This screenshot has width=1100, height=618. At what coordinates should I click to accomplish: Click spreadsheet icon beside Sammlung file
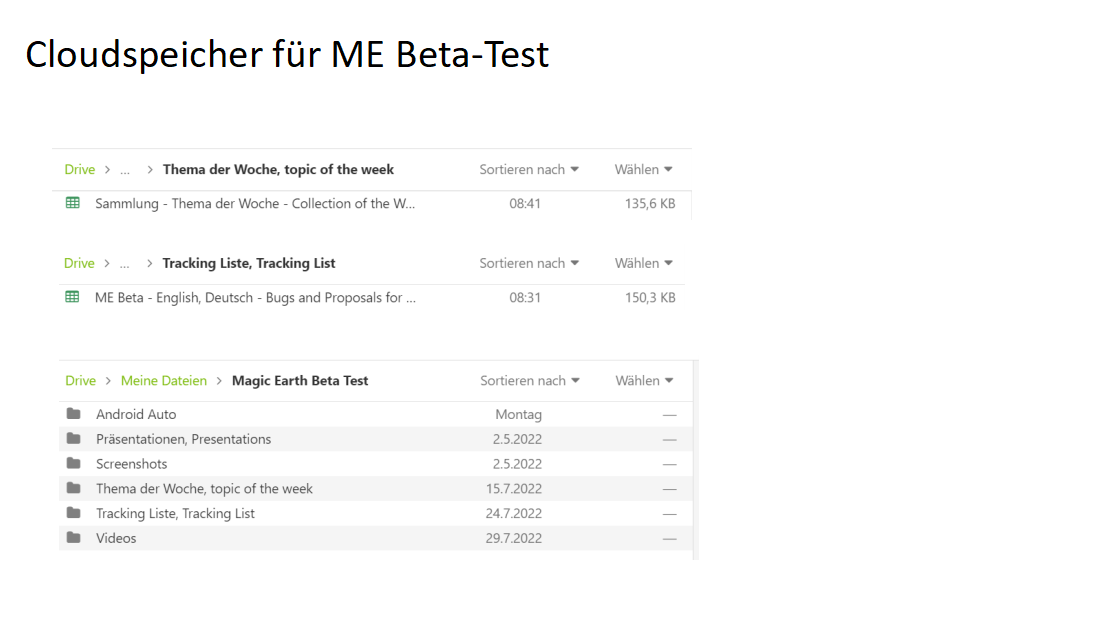point(72,203)
